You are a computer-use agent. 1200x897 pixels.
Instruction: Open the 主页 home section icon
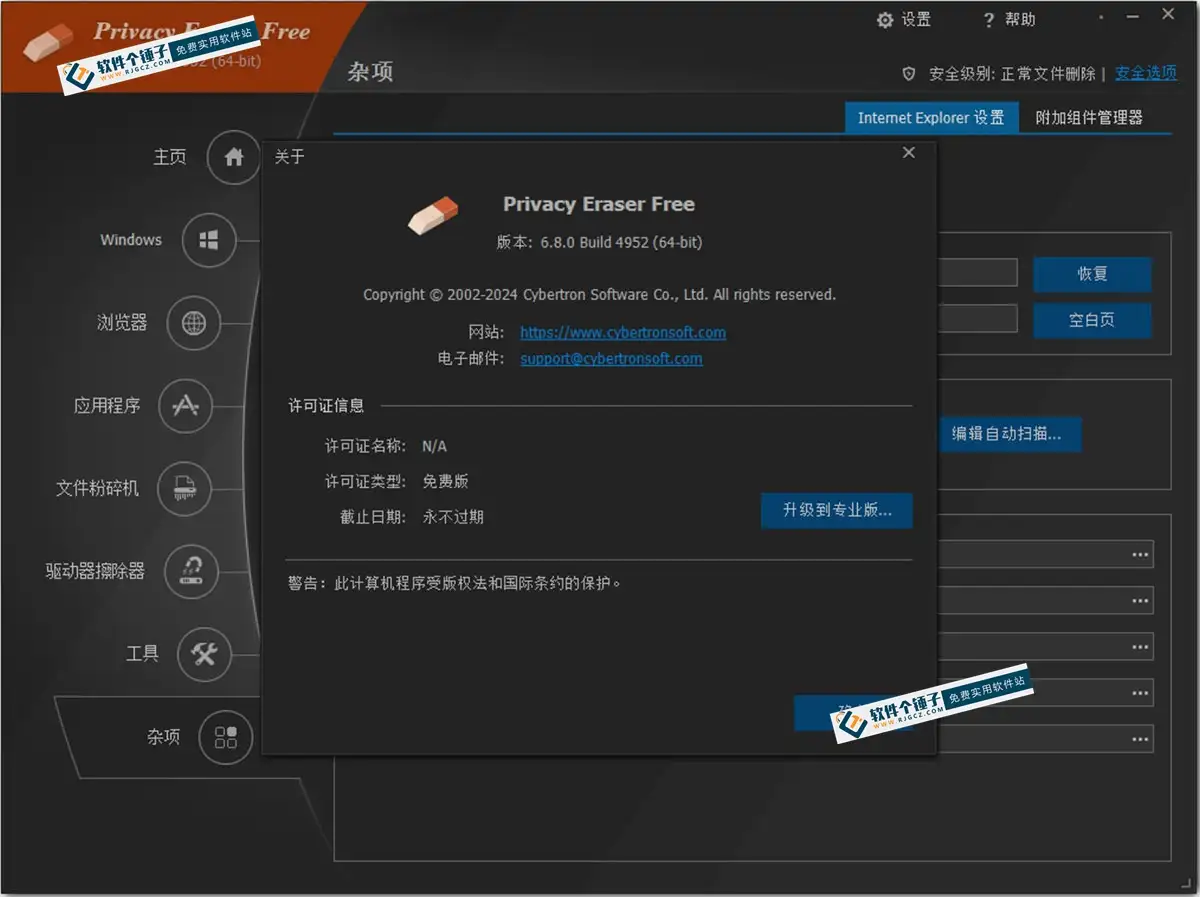click(x=234, y=157)
